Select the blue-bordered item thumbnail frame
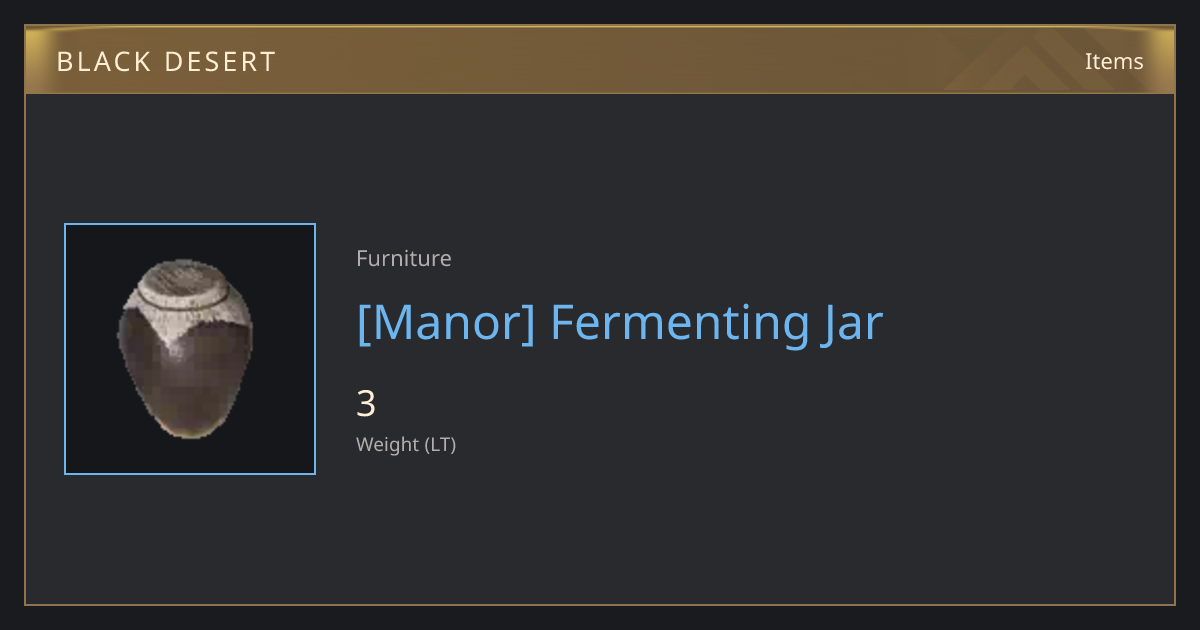The width and height of the screenshot is (1200, 630). coord(190,349)
